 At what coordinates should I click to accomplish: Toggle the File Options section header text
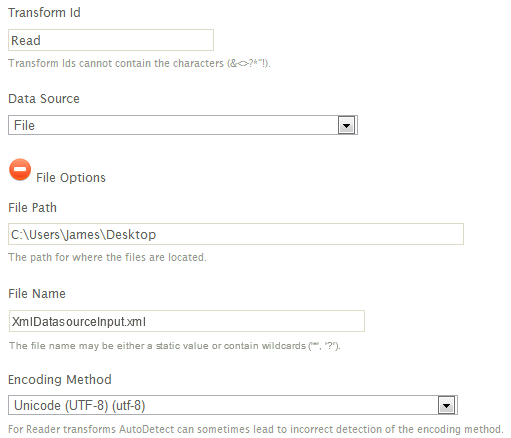point(71,178)
